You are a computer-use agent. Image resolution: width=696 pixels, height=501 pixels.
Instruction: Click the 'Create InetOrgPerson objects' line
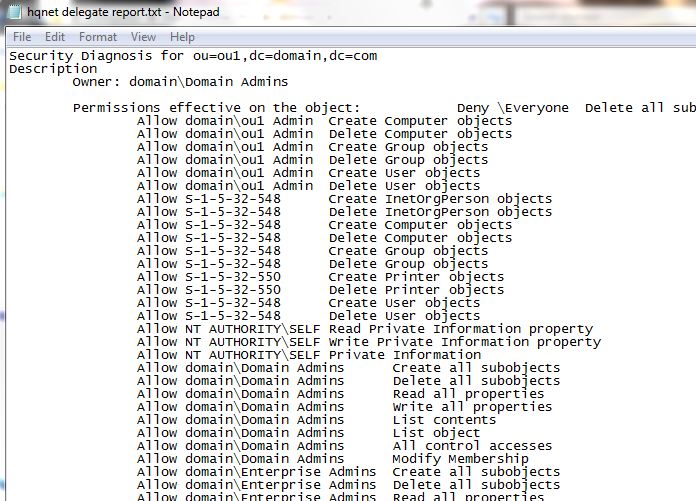click(344, 199)
